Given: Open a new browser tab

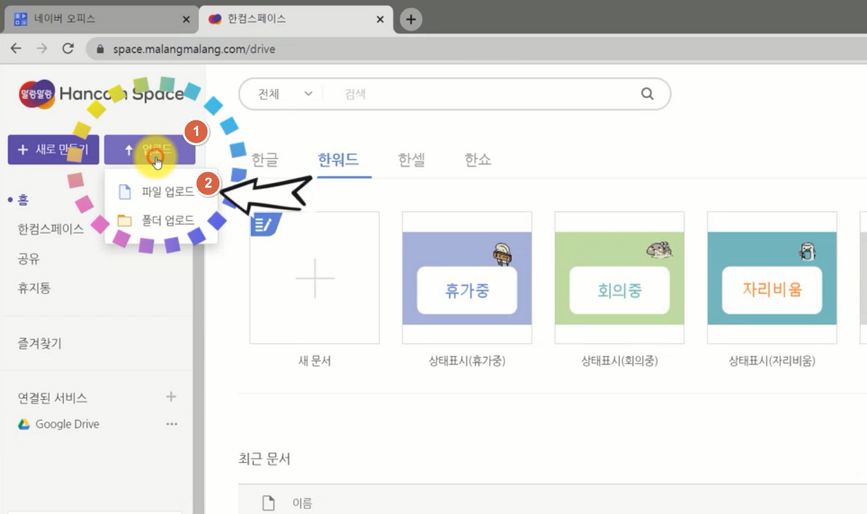Looking at the screenshot, I should [x=411, y=19].
